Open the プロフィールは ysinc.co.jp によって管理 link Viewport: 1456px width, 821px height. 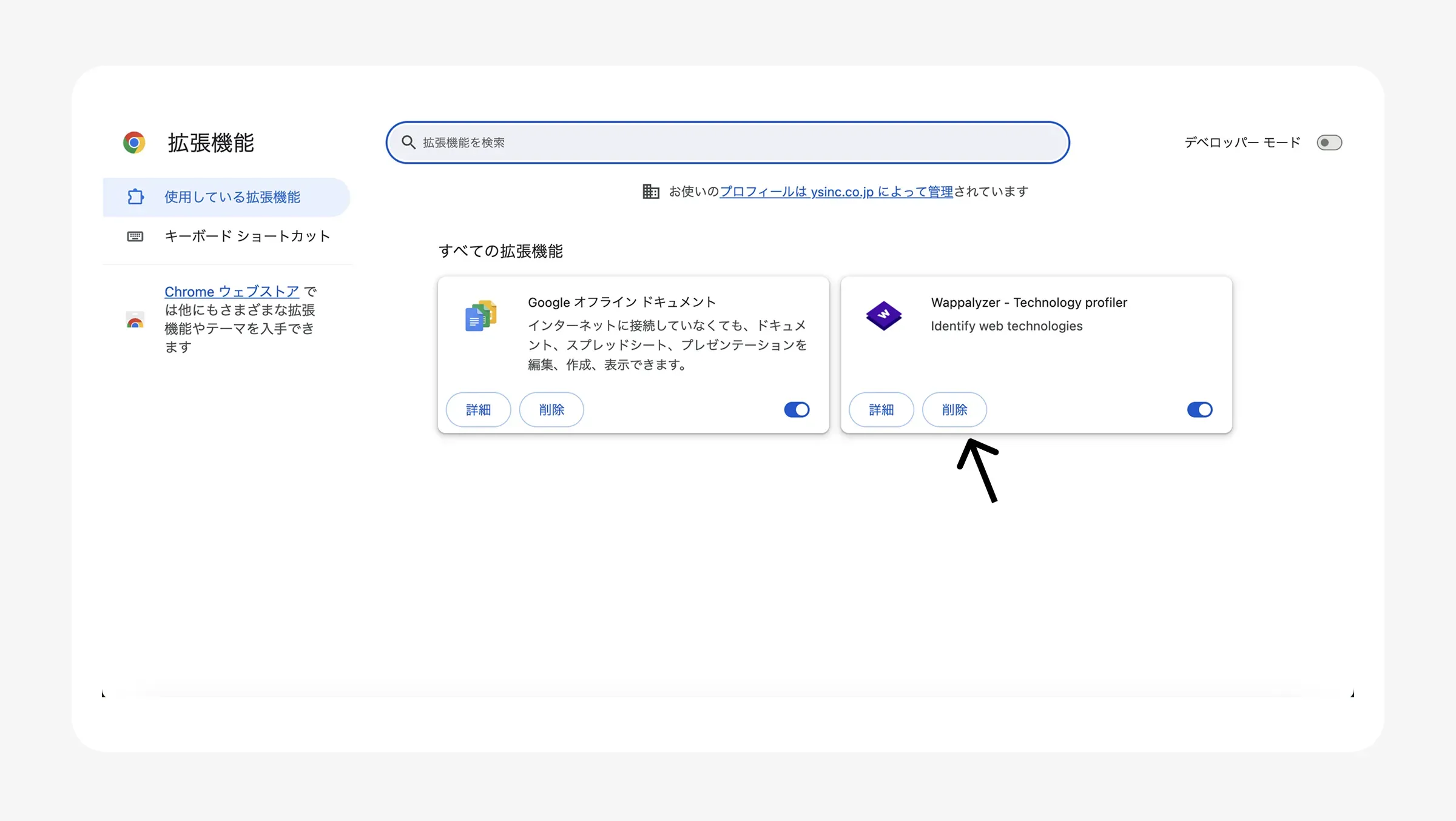click(837, 192)
